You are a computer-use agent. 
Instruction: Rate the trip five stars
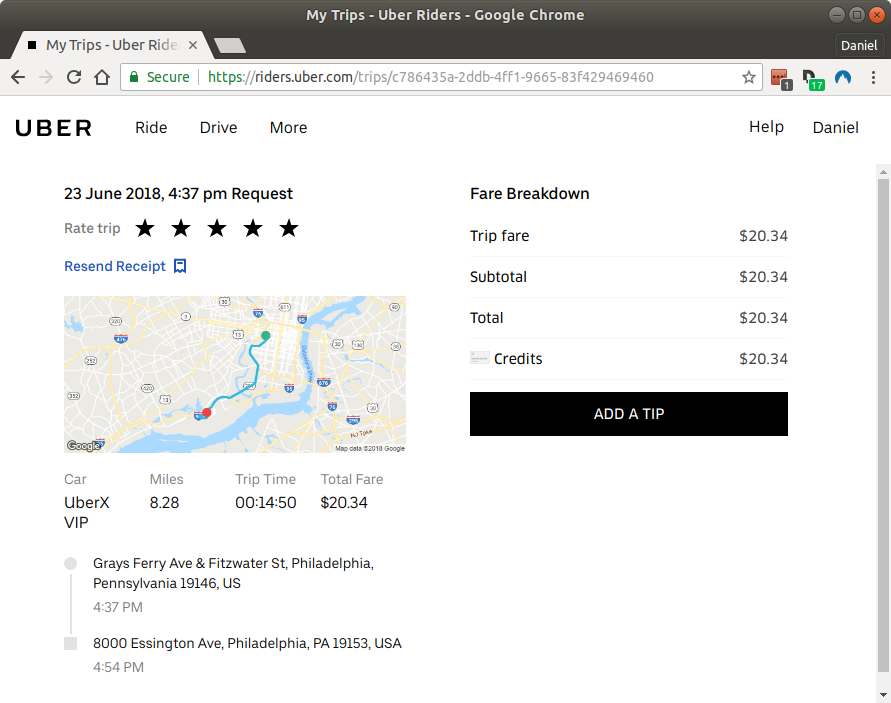[289, 228]
